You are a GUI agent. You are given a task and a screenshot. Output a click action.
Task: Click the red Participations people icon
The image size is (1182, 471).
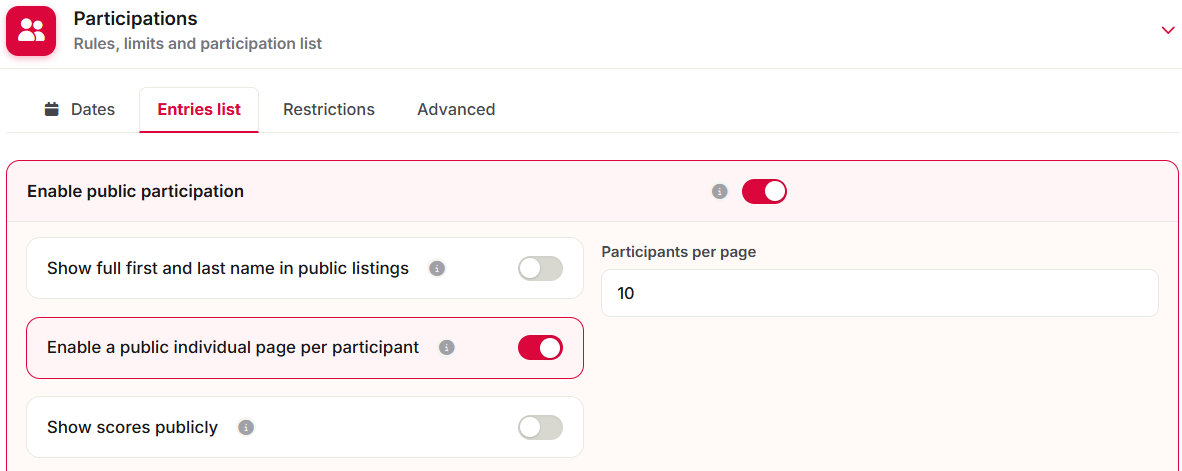tap(31, 31)
